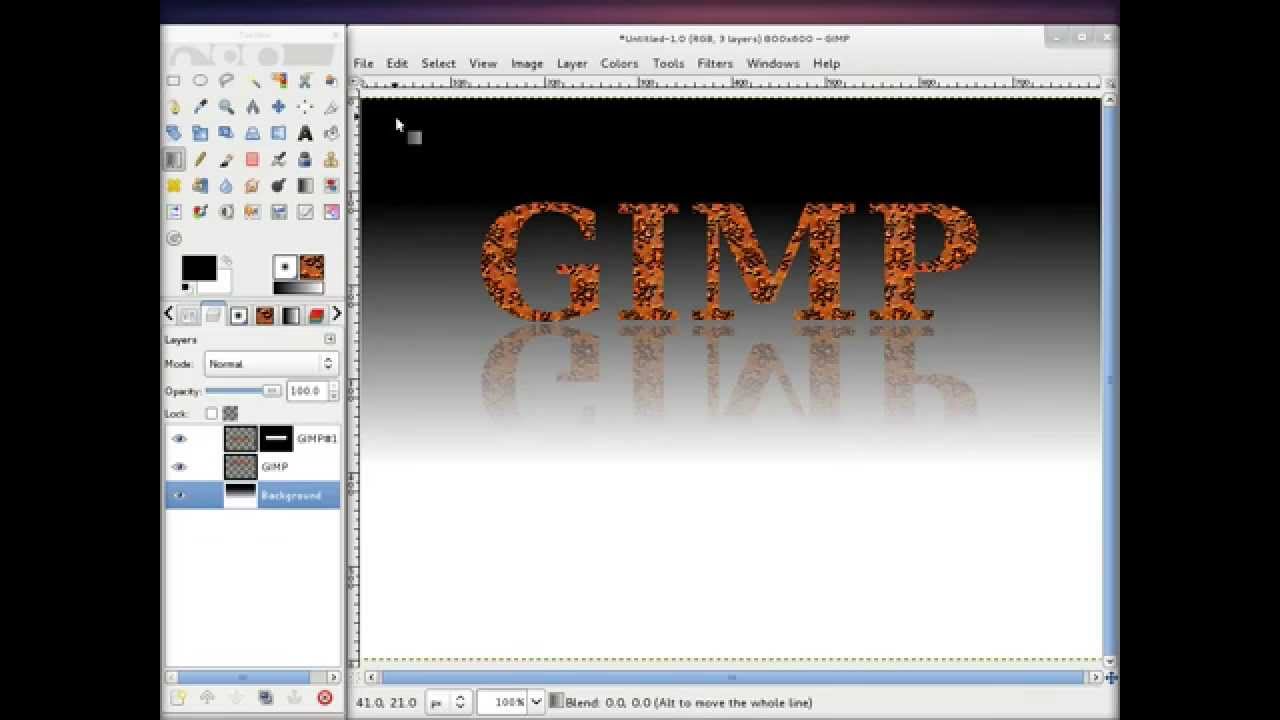Select the Pencil tool
The width and height of the screenshot is (1280, 720).
pyautogui.click(x=200, y=159)
